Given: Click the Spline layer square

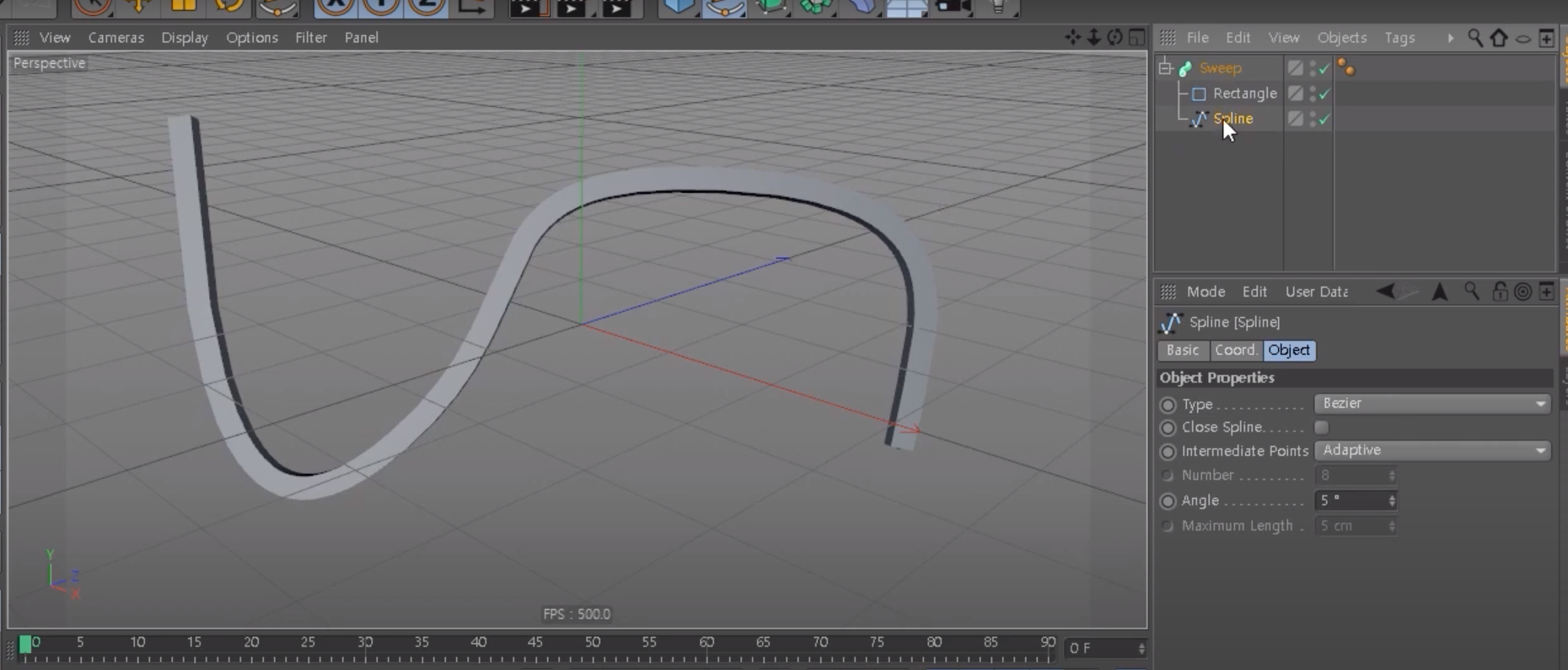Looking at the screenshot, I should [x=1296, y=119].
